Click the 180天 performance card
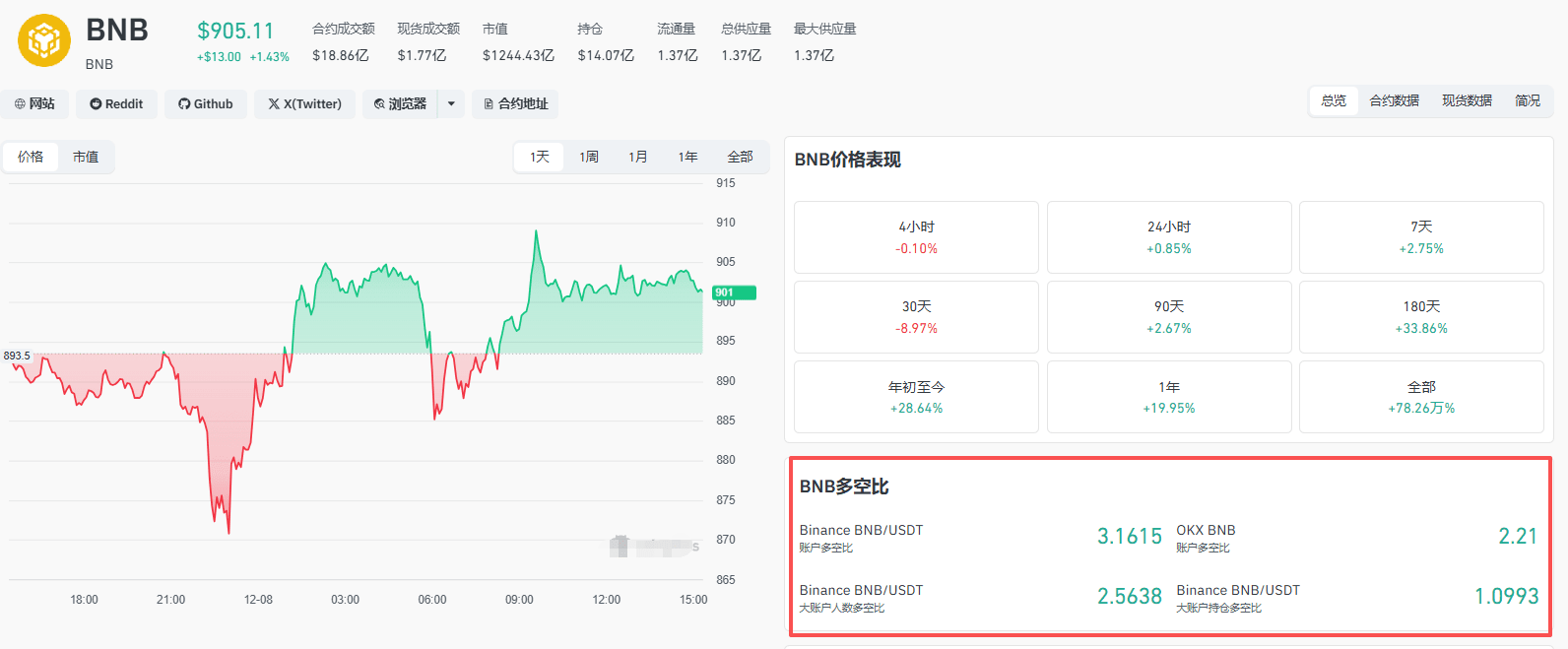Image resolution: width=1568 pixels, height=649 pixels. coord(1421,317)
